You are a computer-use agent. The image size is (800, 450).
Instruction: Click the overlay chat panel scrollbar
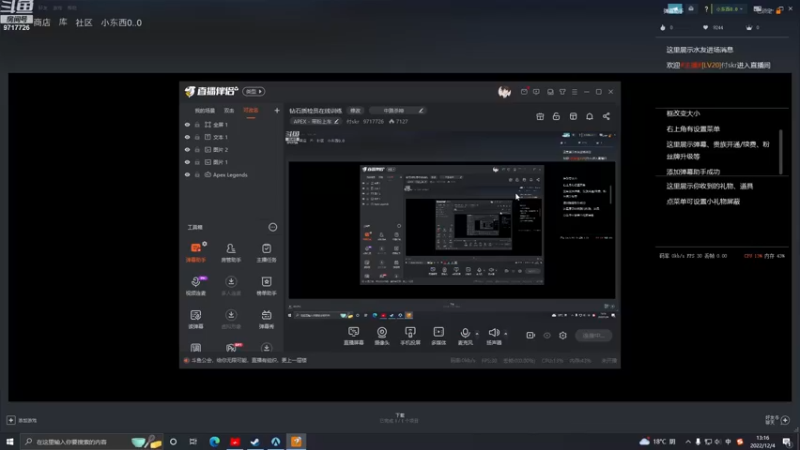pos(780,151)
